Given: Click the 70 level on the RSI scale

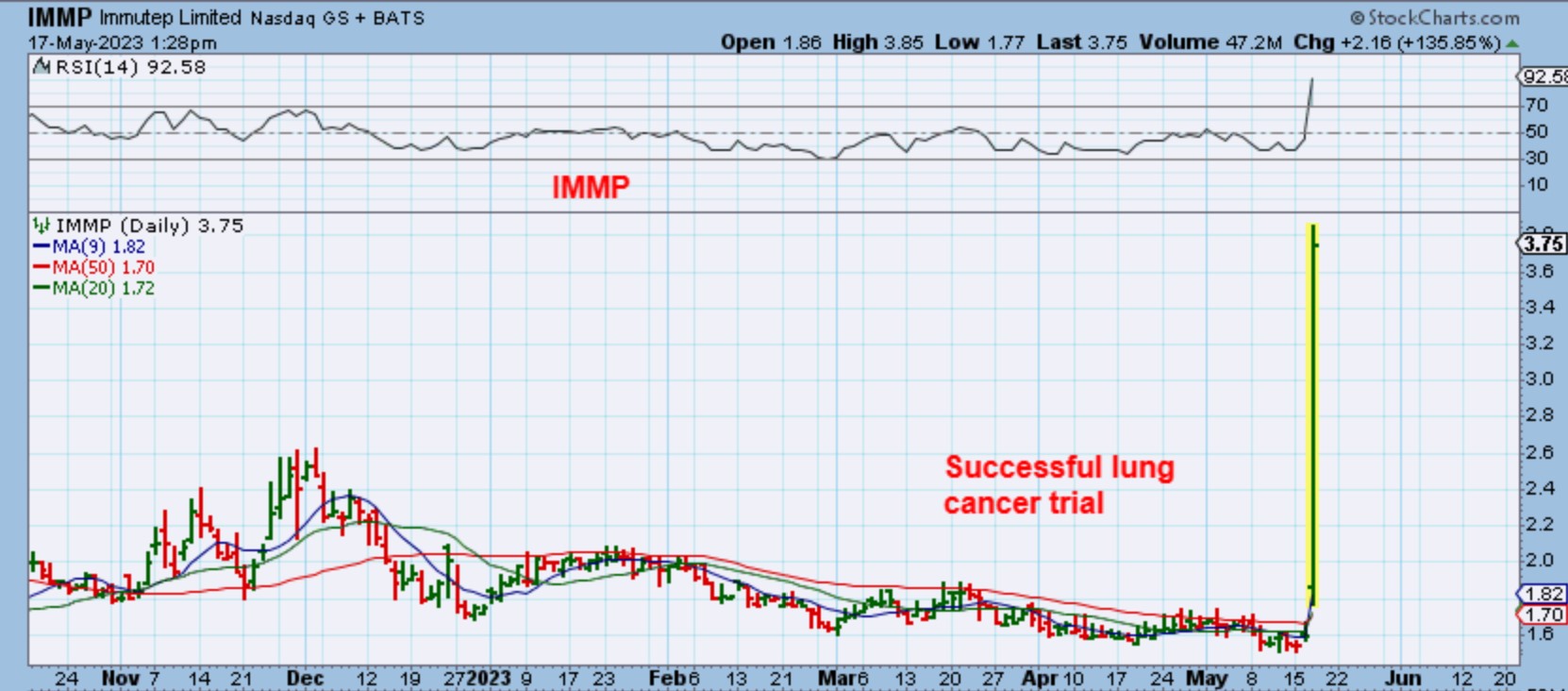Looking at the screenshot, I should click(x=1537, y=105).
